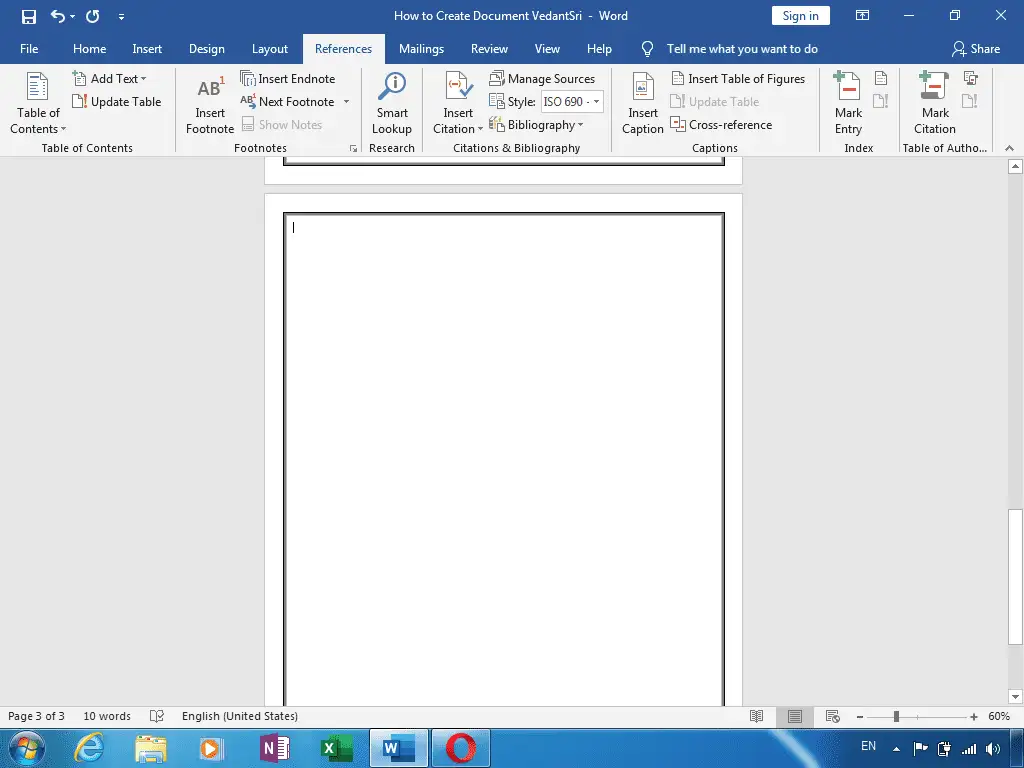Insert a caption
1024x768 pixels.
(643, 104)
